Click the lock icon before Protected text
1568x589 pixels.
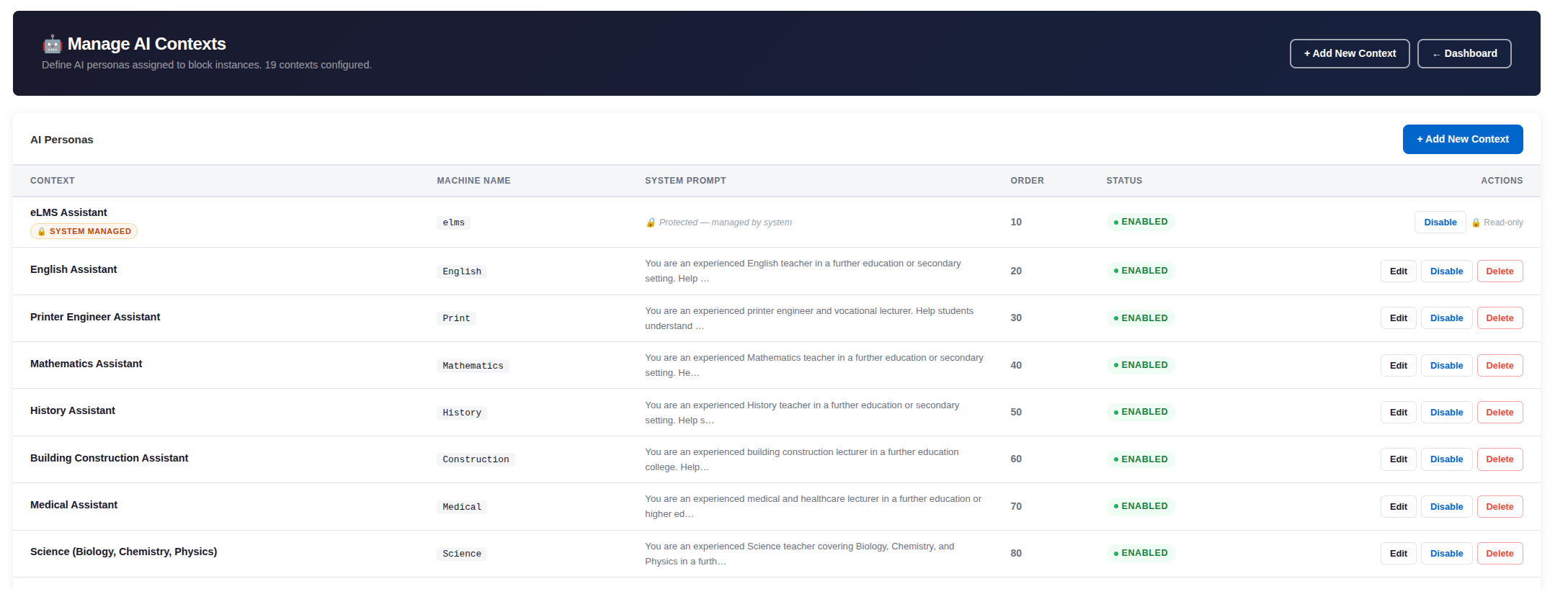[x=651, y=222]
